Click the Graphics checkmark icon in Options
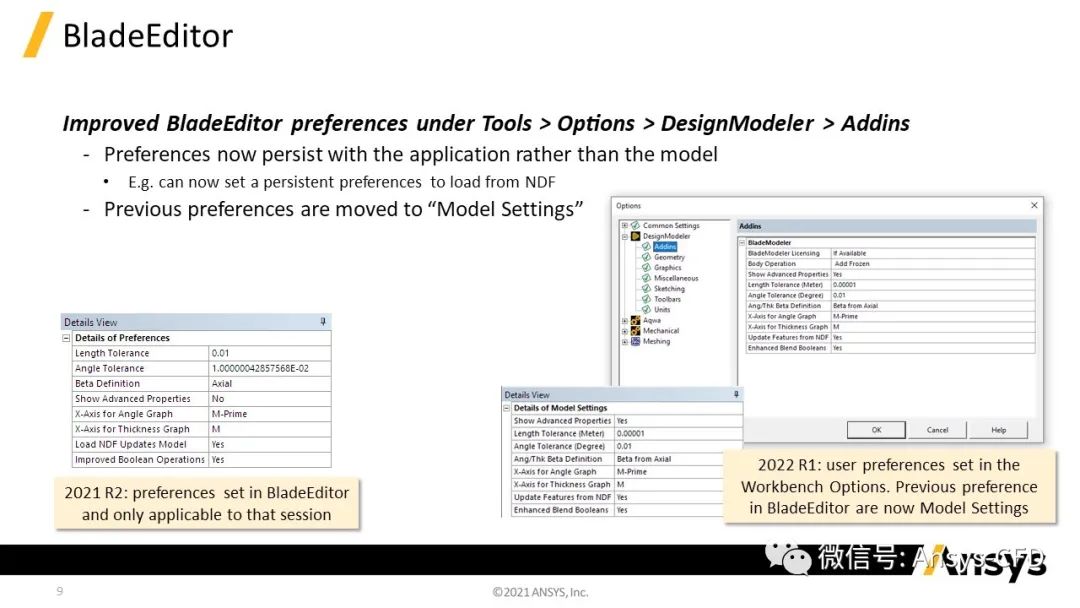Image resolution: width=1080 pixels, height=608 pixels. (x=646, y=267)
